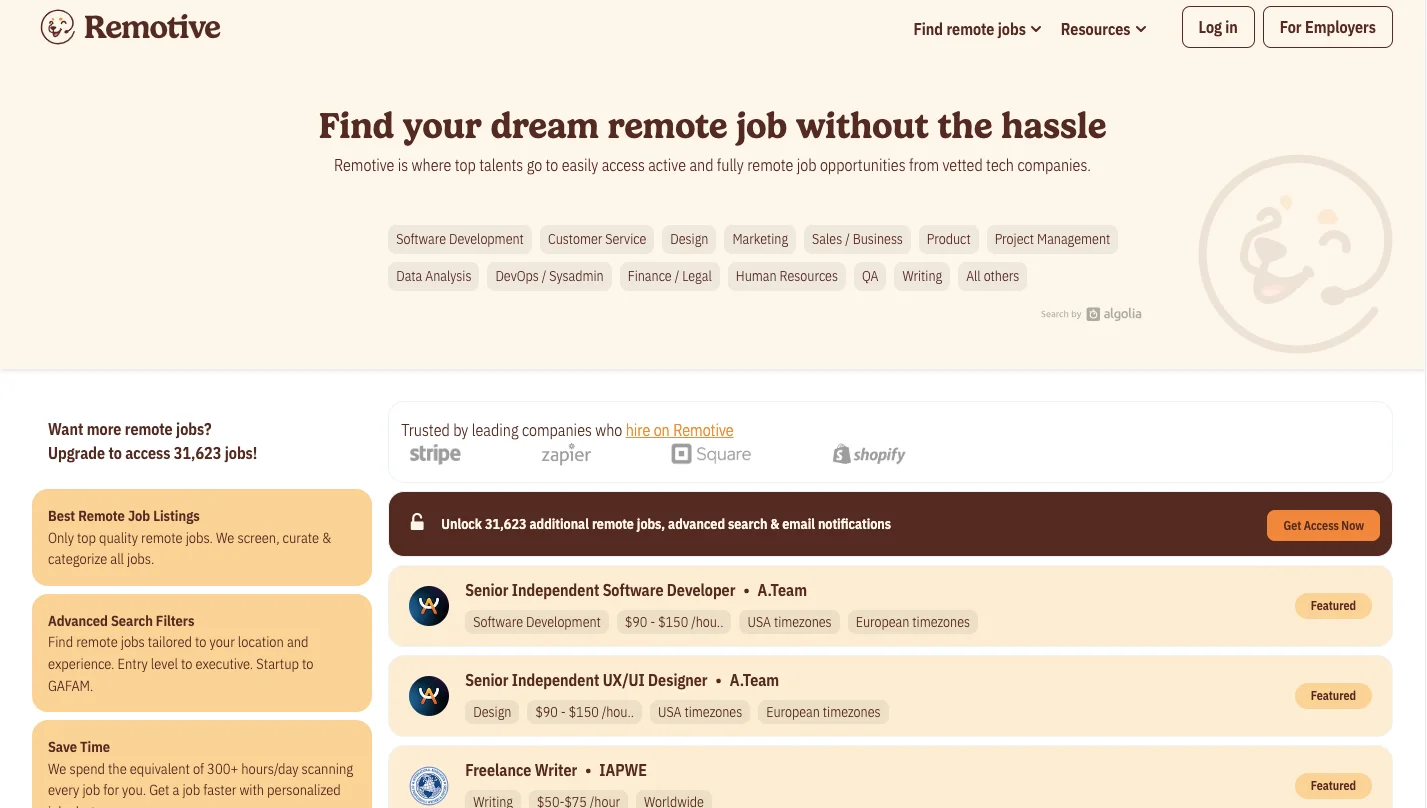The image size is (1427, 808).
Task: Select USA timezones tag on Software Developer job
Action: pos(789,622)
